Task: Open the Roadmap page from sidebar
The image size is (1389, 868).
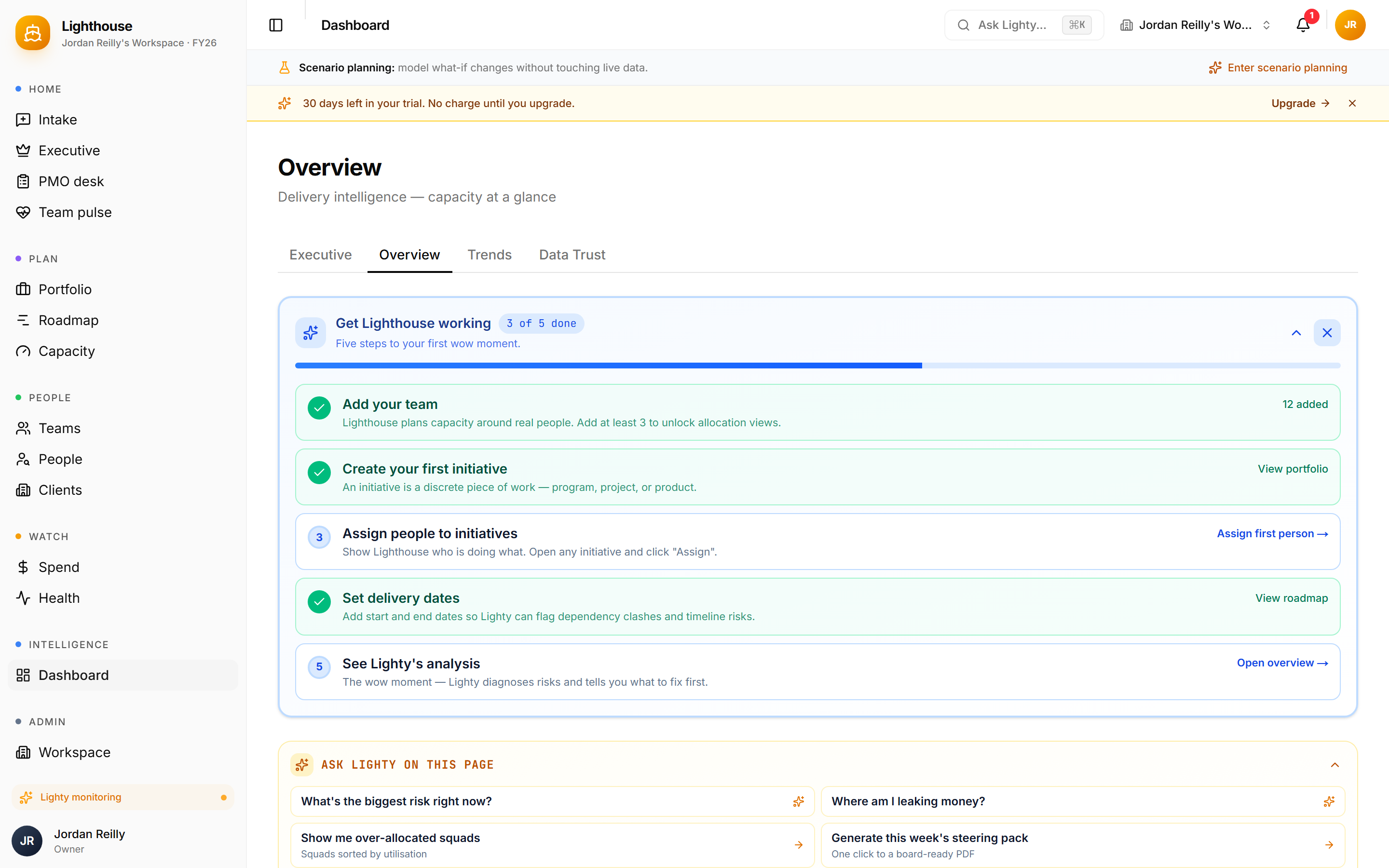Action: tap(123, 320)
